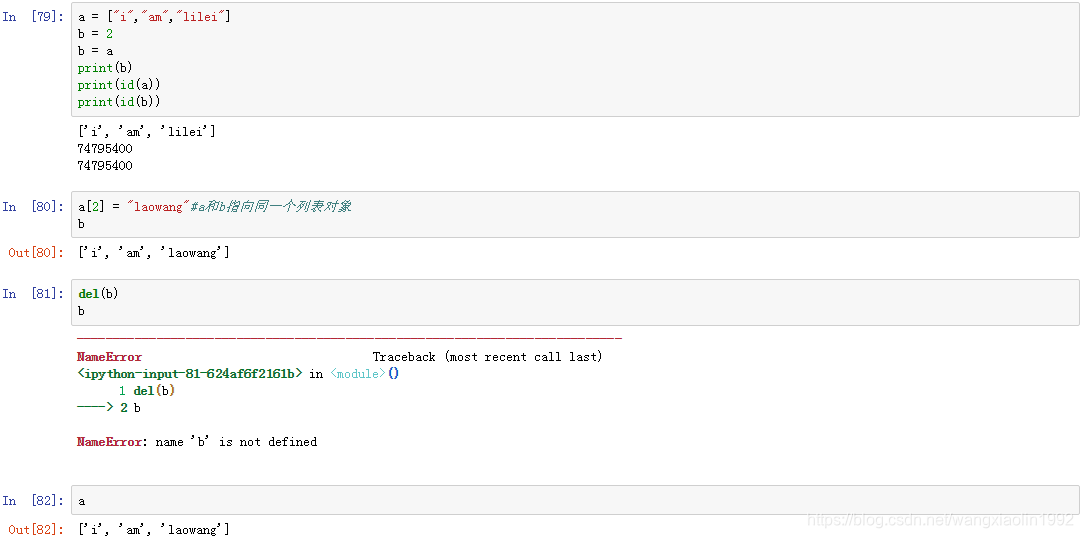Viewport: 1083px width, 538px height.
Task: Click code cell In [81] with del(b)
Action: pos(575,302)
